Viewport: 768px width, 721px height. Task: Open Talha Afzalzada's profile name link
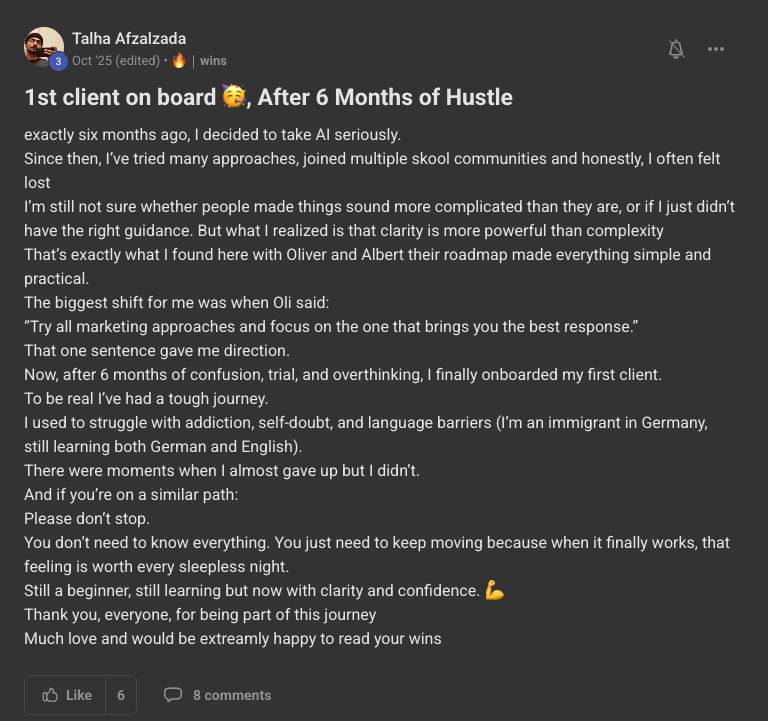[x=129, y=39]
